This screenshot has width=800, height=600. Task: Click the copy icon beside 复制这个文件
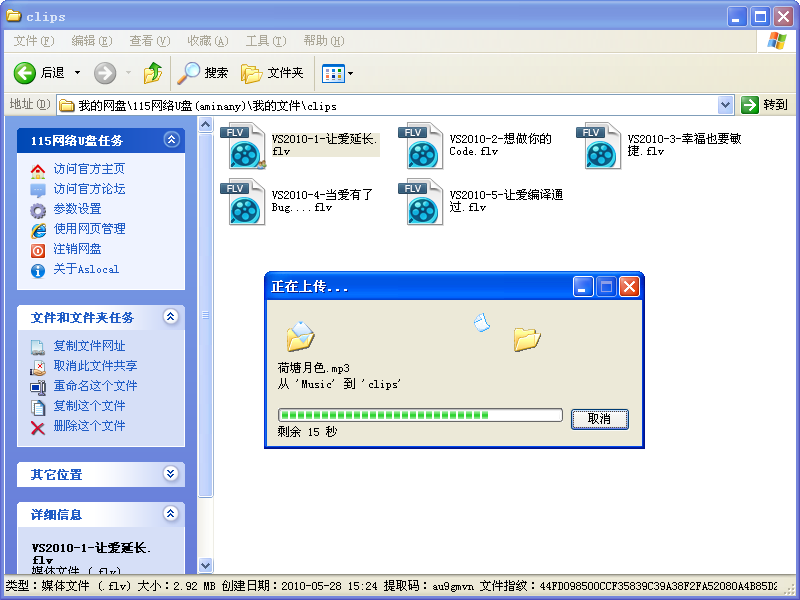[38, 408]
